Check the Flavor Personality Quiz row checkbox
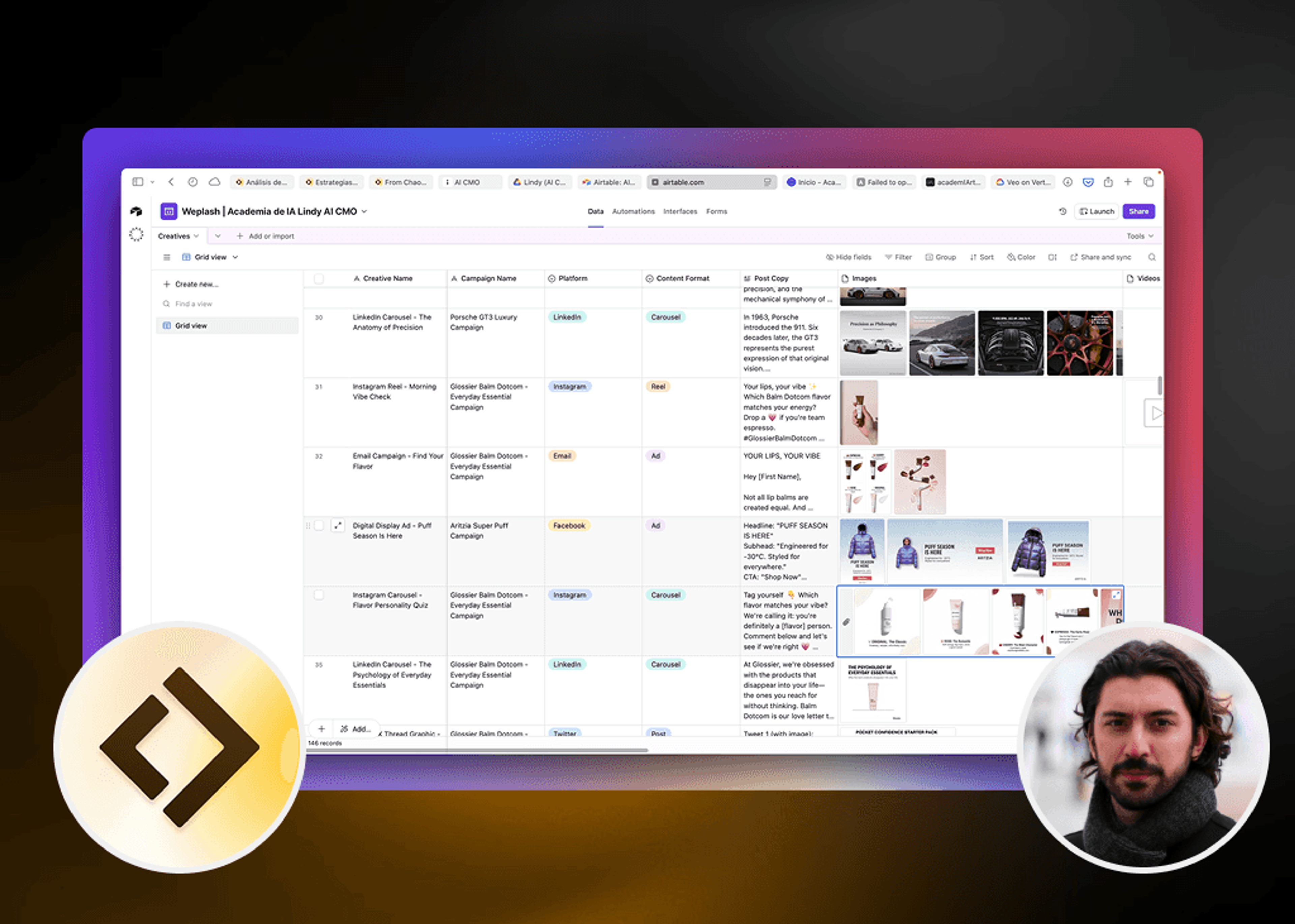Image resolution: width=1295 pixels, height=924 pixels. (319, 595)
